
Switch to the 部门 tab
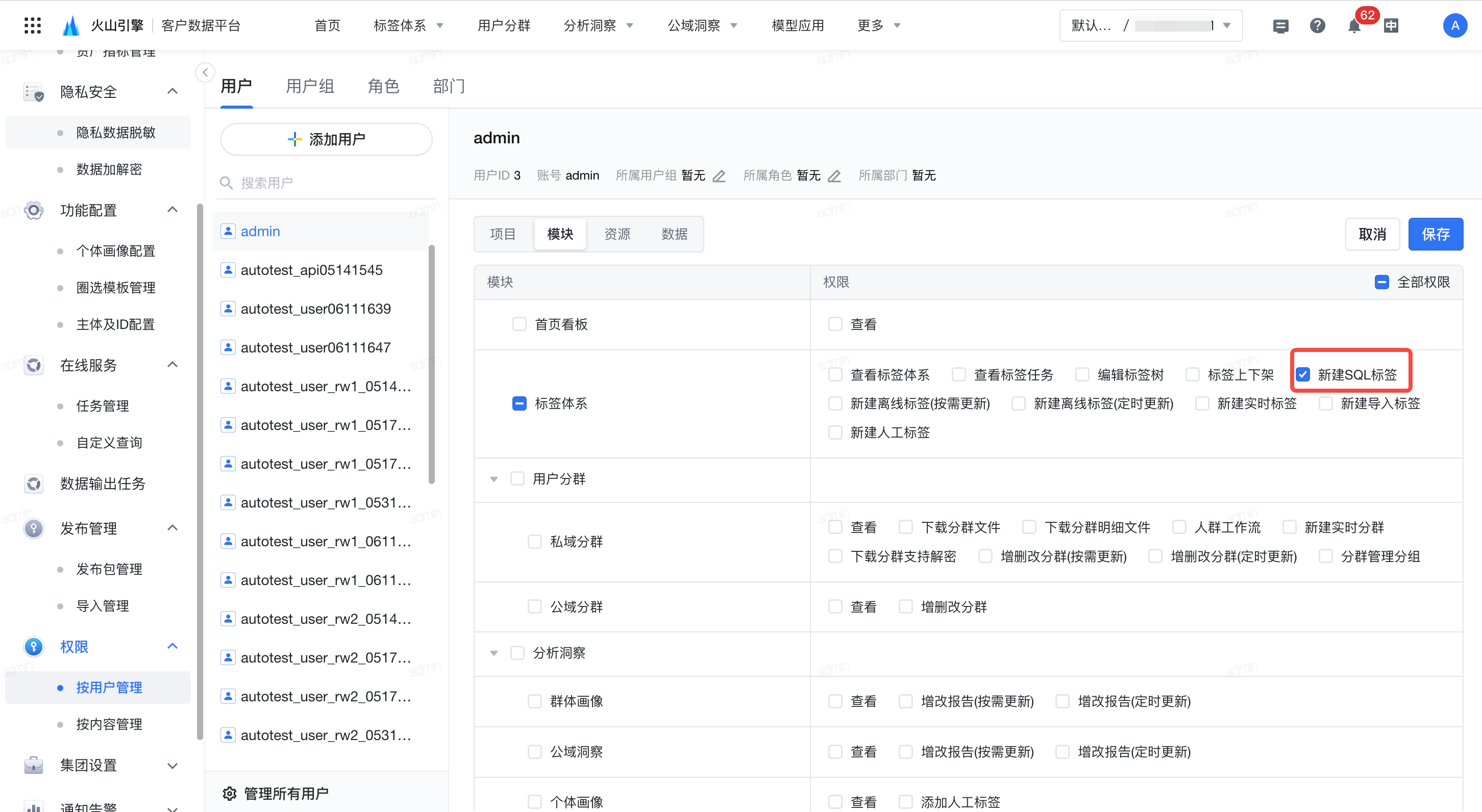(x=449, y=86)
